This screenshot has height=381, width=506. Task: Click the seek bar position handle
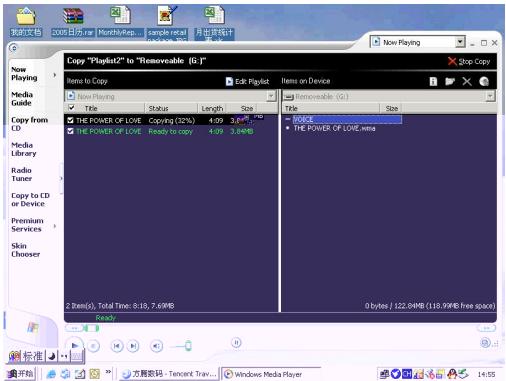pyautogui.click(x=91, y=328)
